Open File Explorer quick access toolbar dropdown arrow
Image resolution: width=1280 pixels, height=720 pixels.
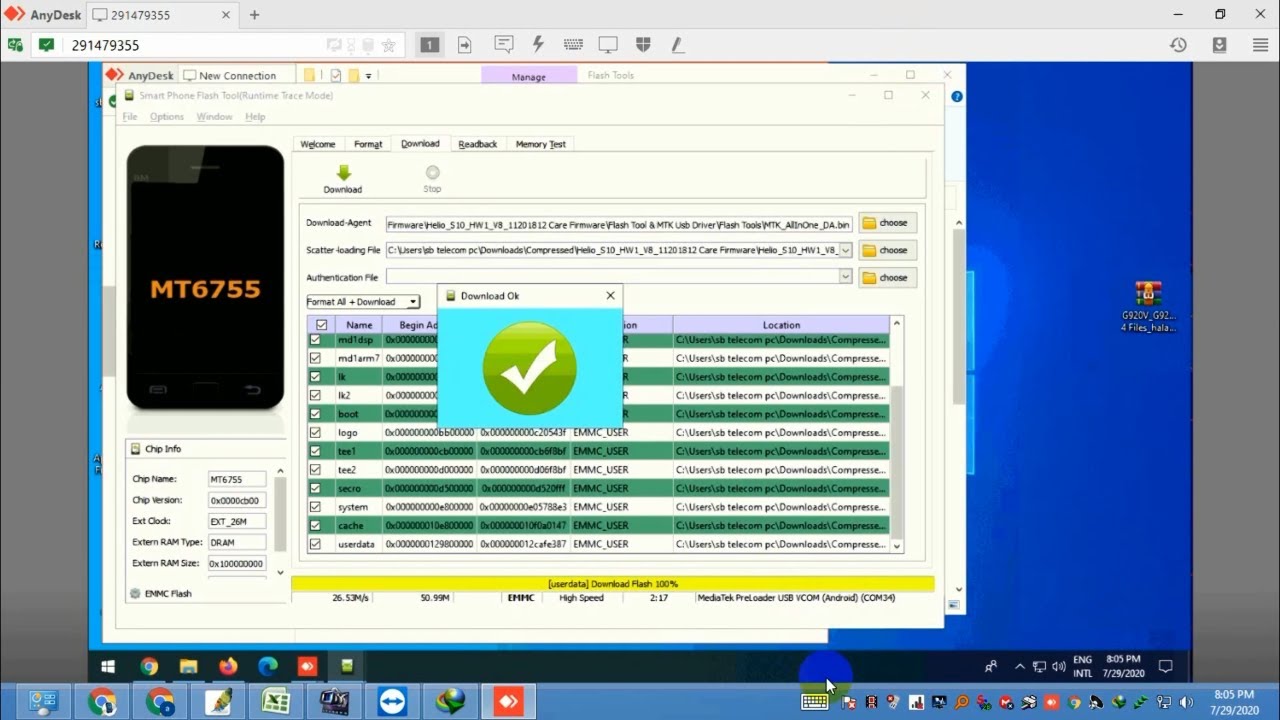point(368,75)
